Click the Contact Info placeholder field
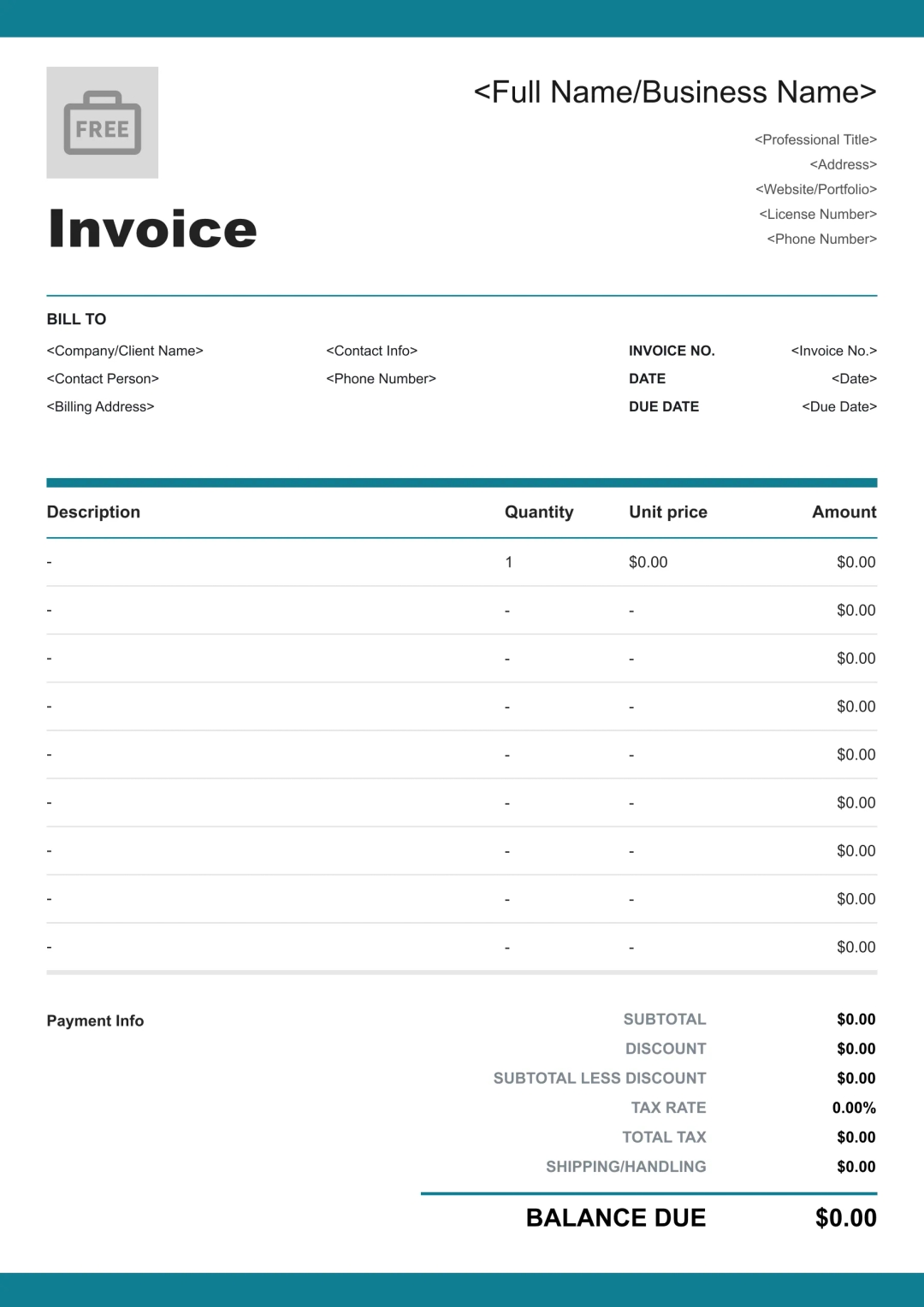 (371, 351)
